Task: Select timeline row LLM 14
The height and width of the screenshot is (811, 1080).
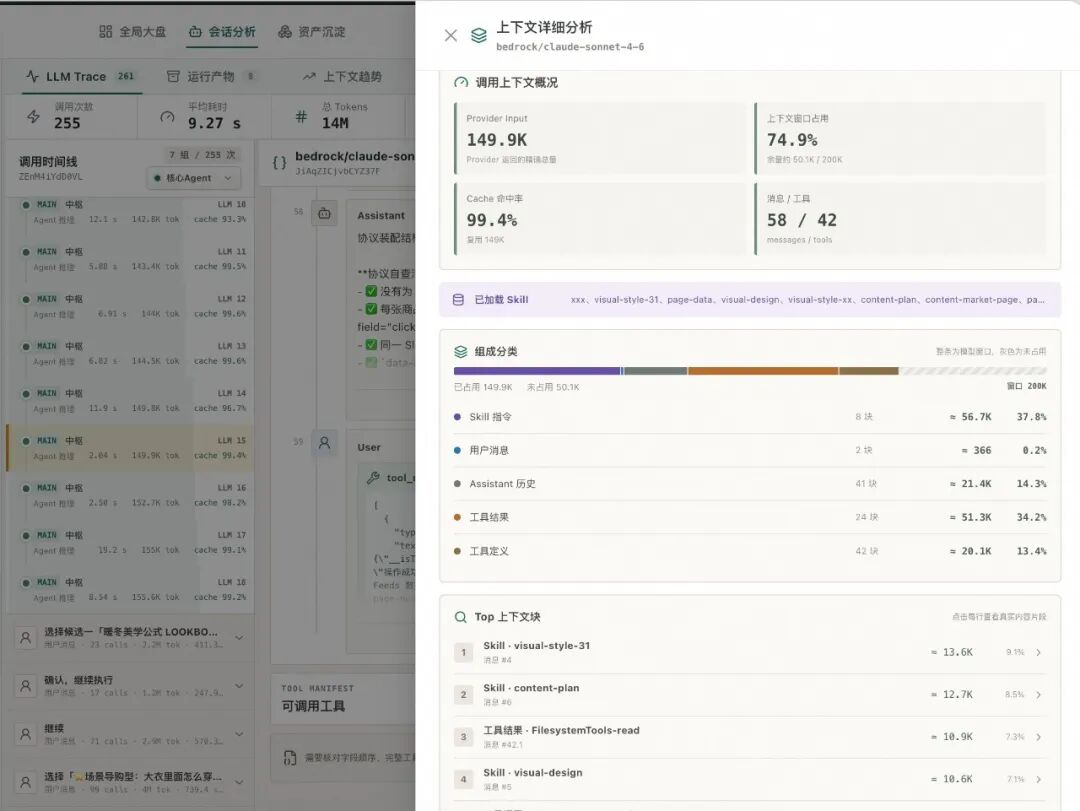Action: coord(129,401)
